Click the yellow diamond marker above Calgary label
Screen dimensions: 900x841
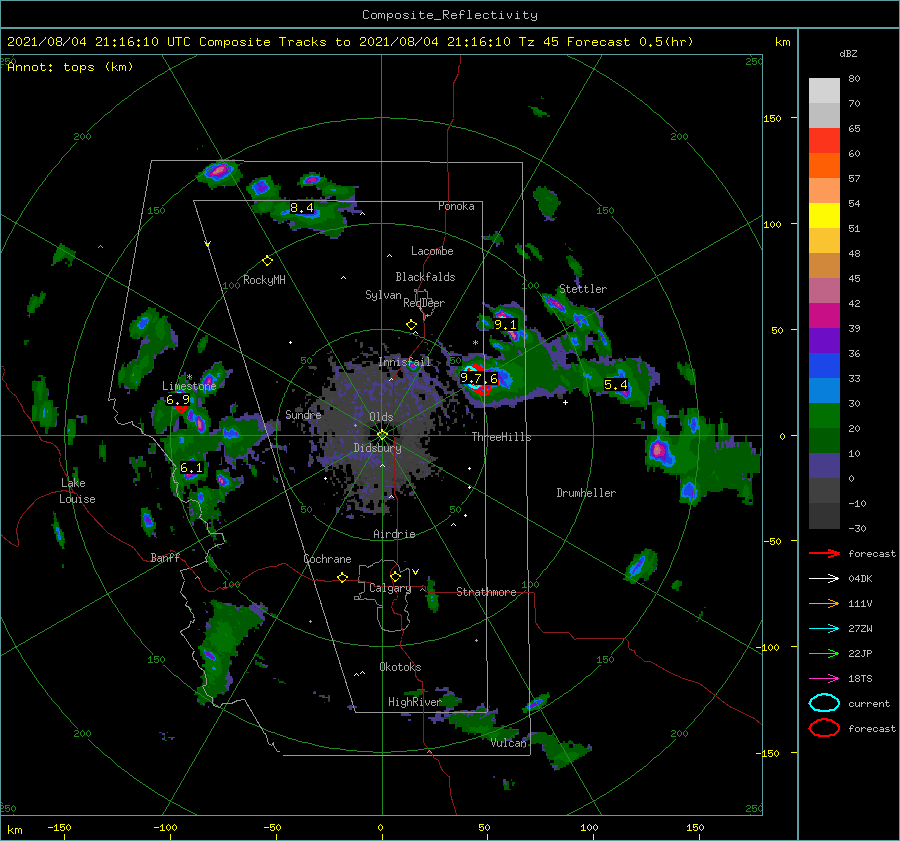click(395, 576)
